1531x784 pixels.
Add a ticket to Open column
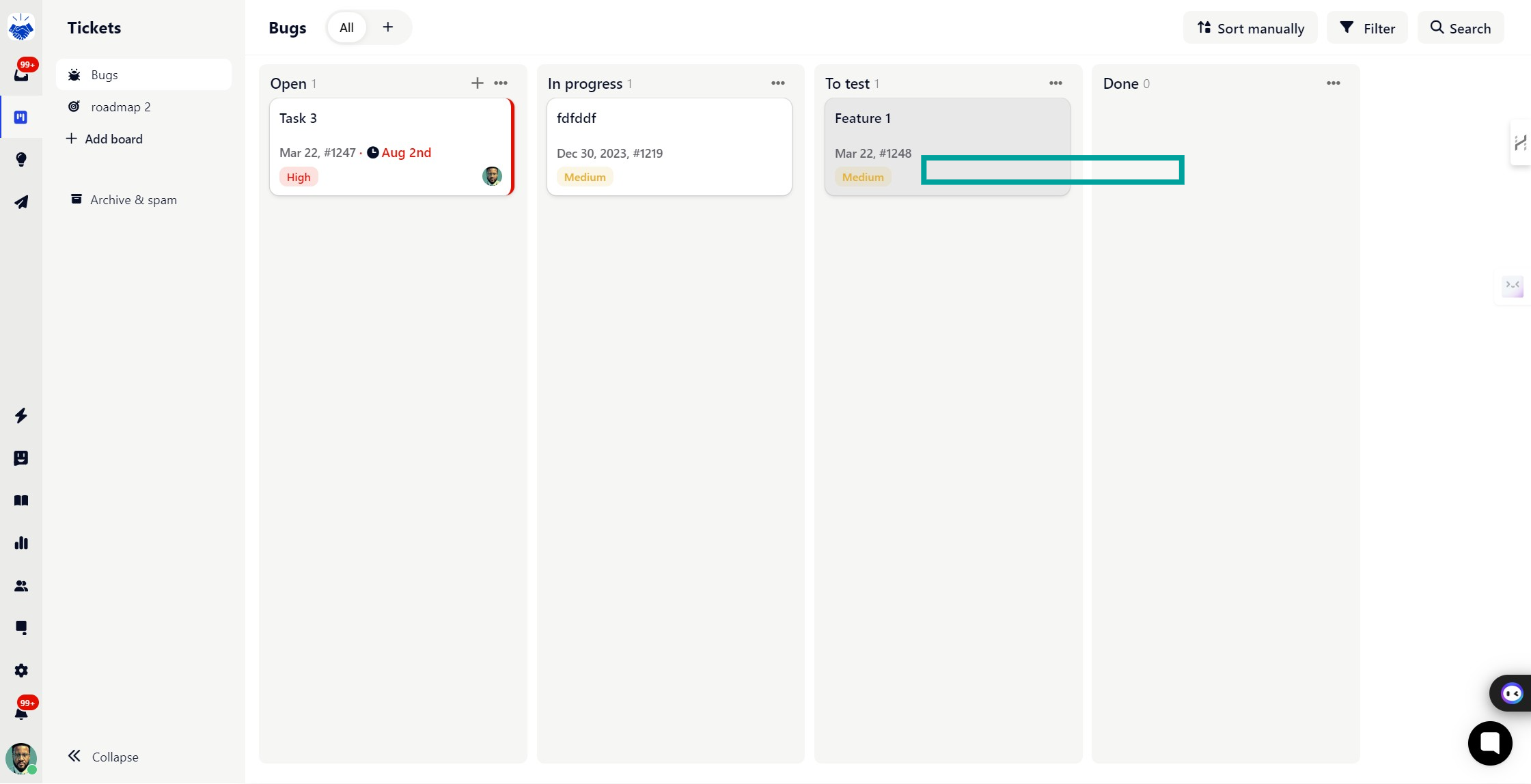[477, 83]
